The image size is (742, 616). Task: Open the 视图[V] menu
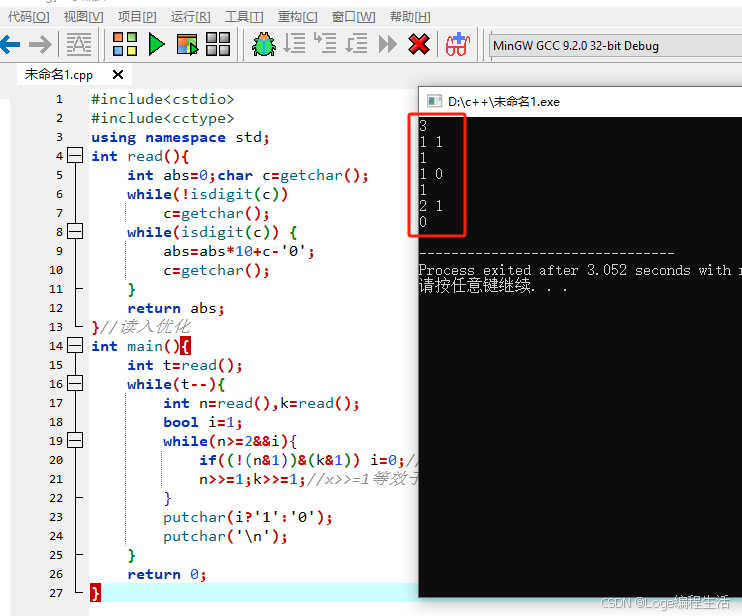[x=83, y=17]
